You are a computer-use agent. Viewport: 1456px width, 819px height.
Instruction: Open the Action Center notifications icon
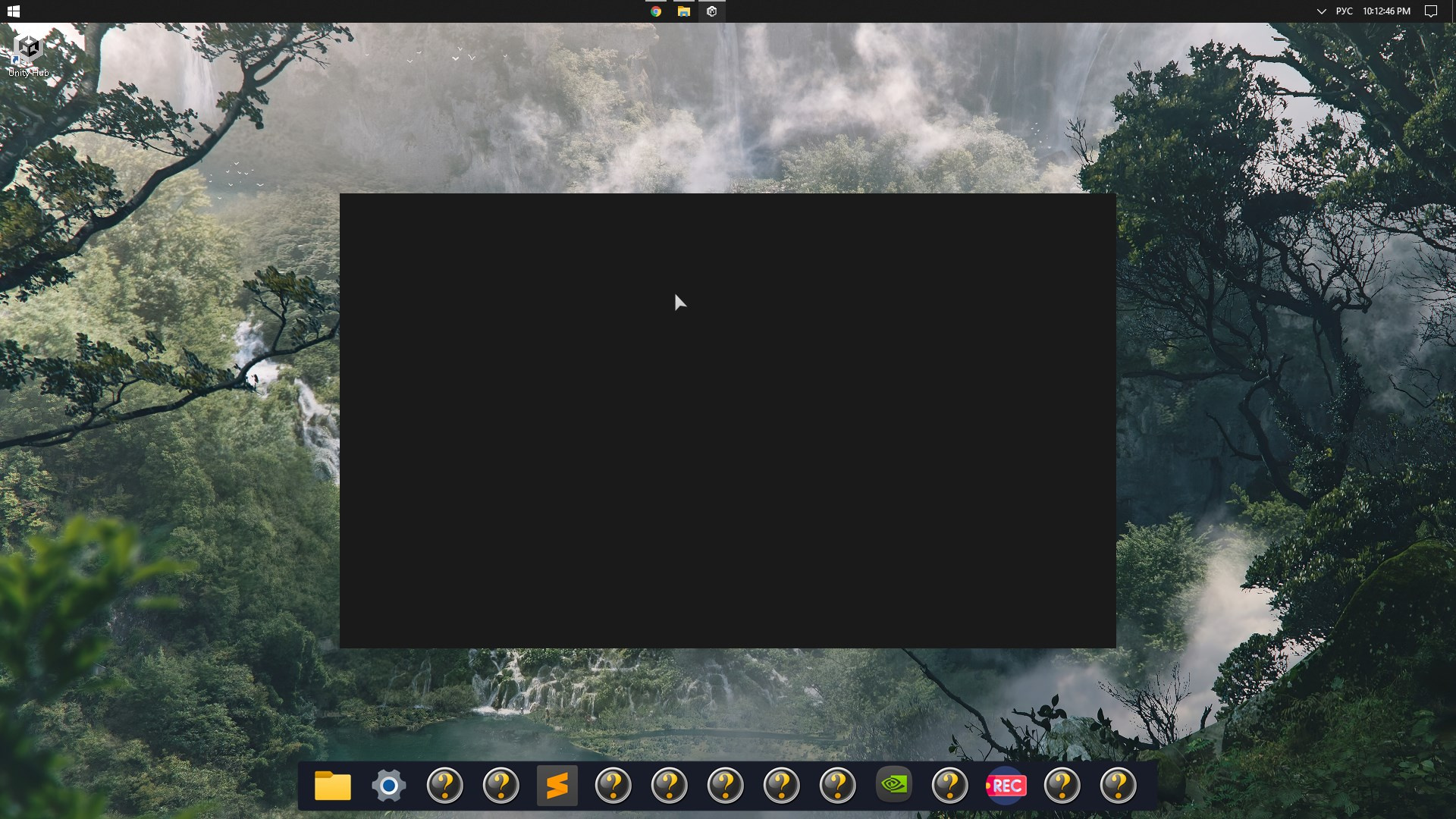coord(1431,11)
